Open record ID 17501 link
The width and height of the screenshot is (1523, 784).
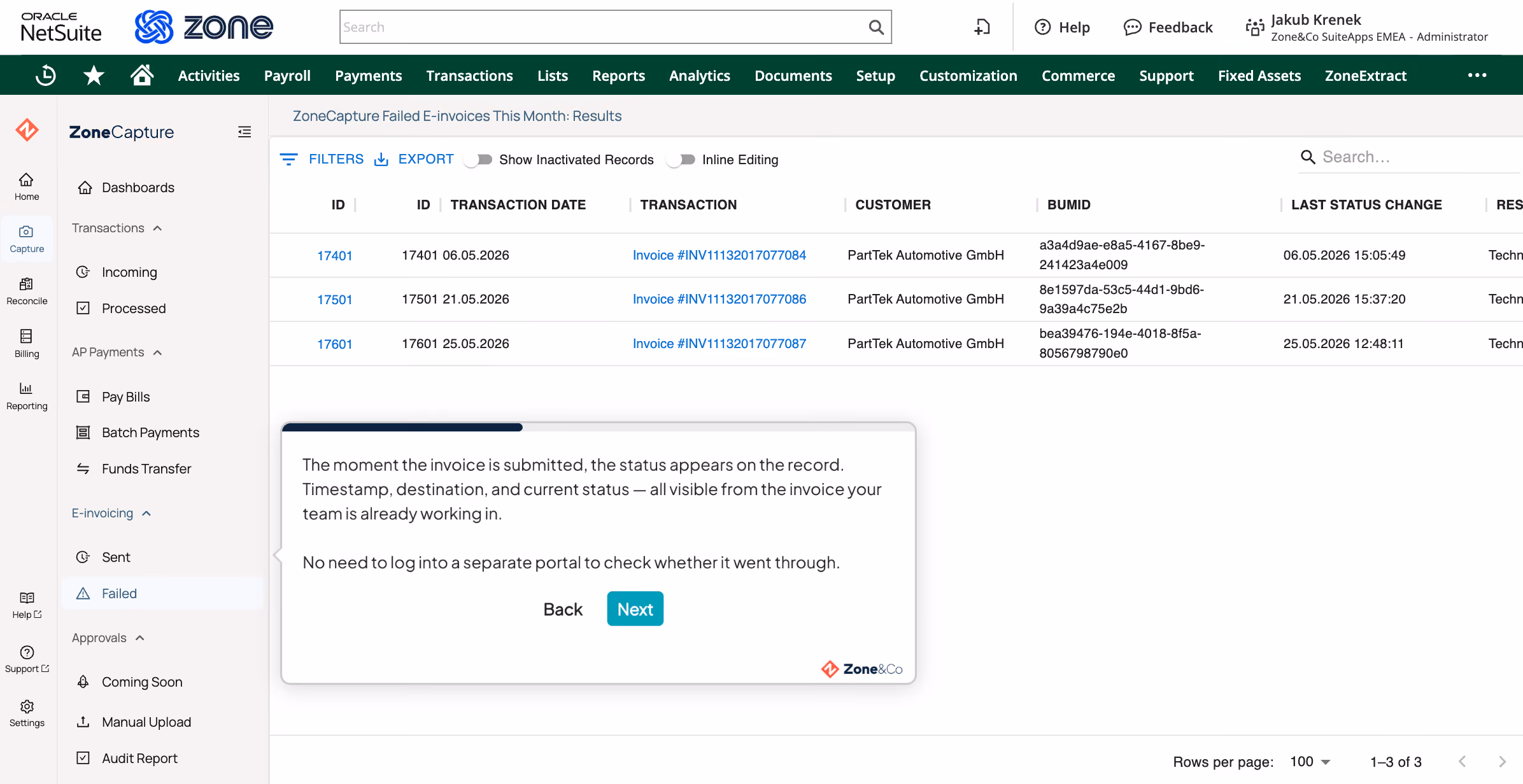(335, 300)
